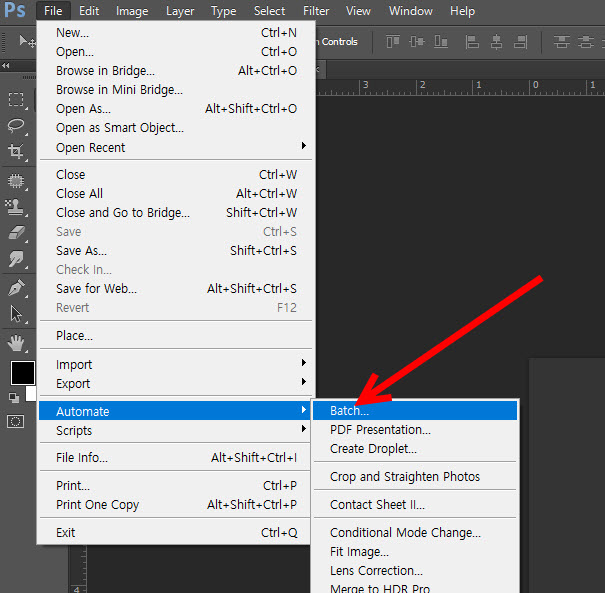Select the Clone Stamp tool
605x593 pixels.
(16, 207)
